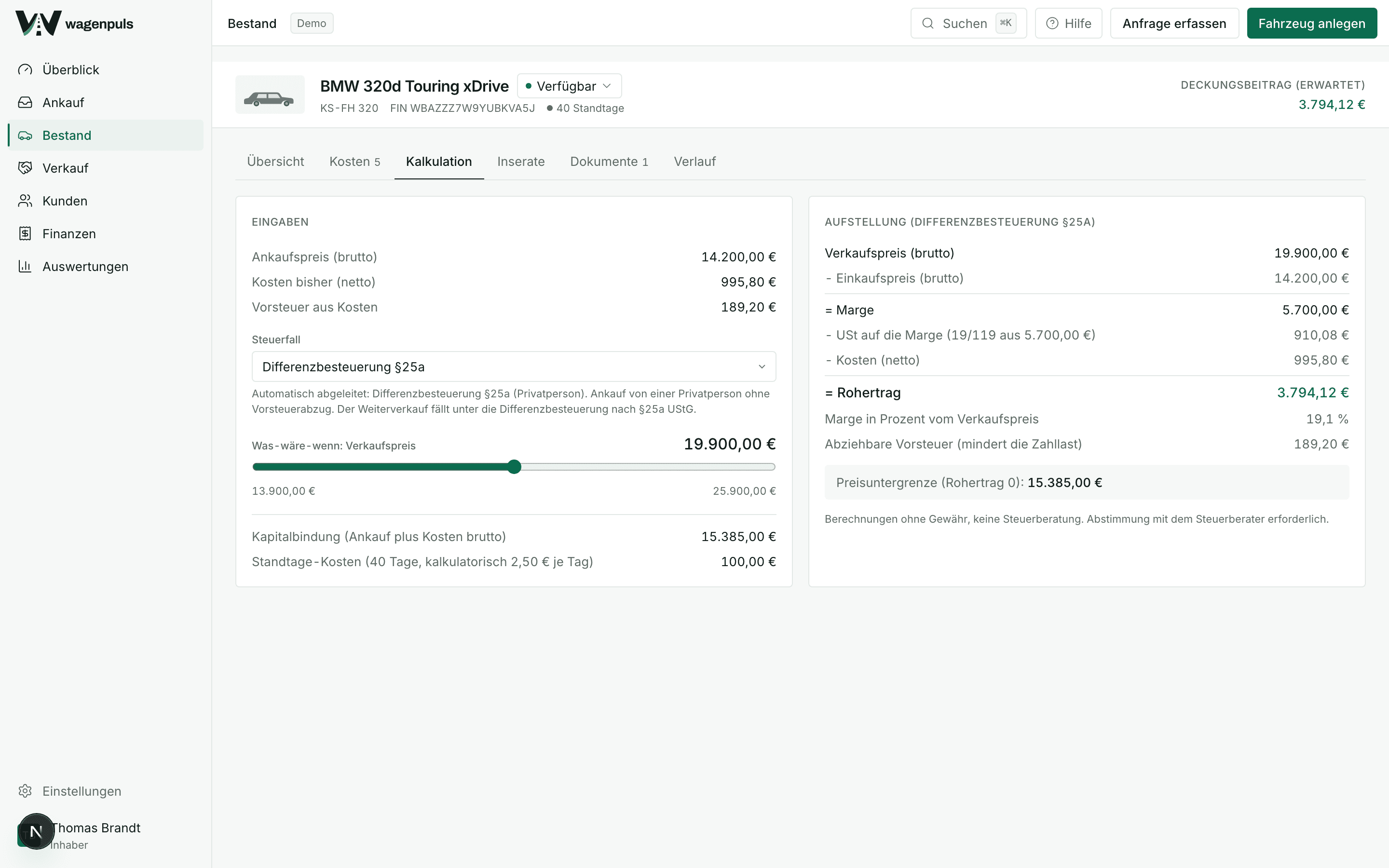Click the Auswertungen bar chart icon
The height and width of the screenshot is (868, 1389).
coord(25,266)
